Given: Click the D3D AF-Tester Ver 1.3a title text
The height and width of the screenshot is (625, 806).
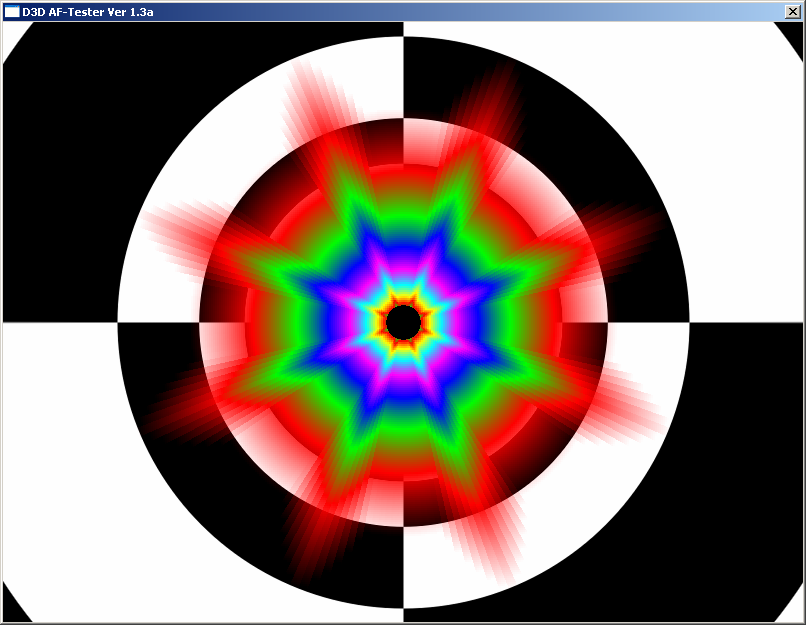Looking at the screenshot, I should coord(85,11).
